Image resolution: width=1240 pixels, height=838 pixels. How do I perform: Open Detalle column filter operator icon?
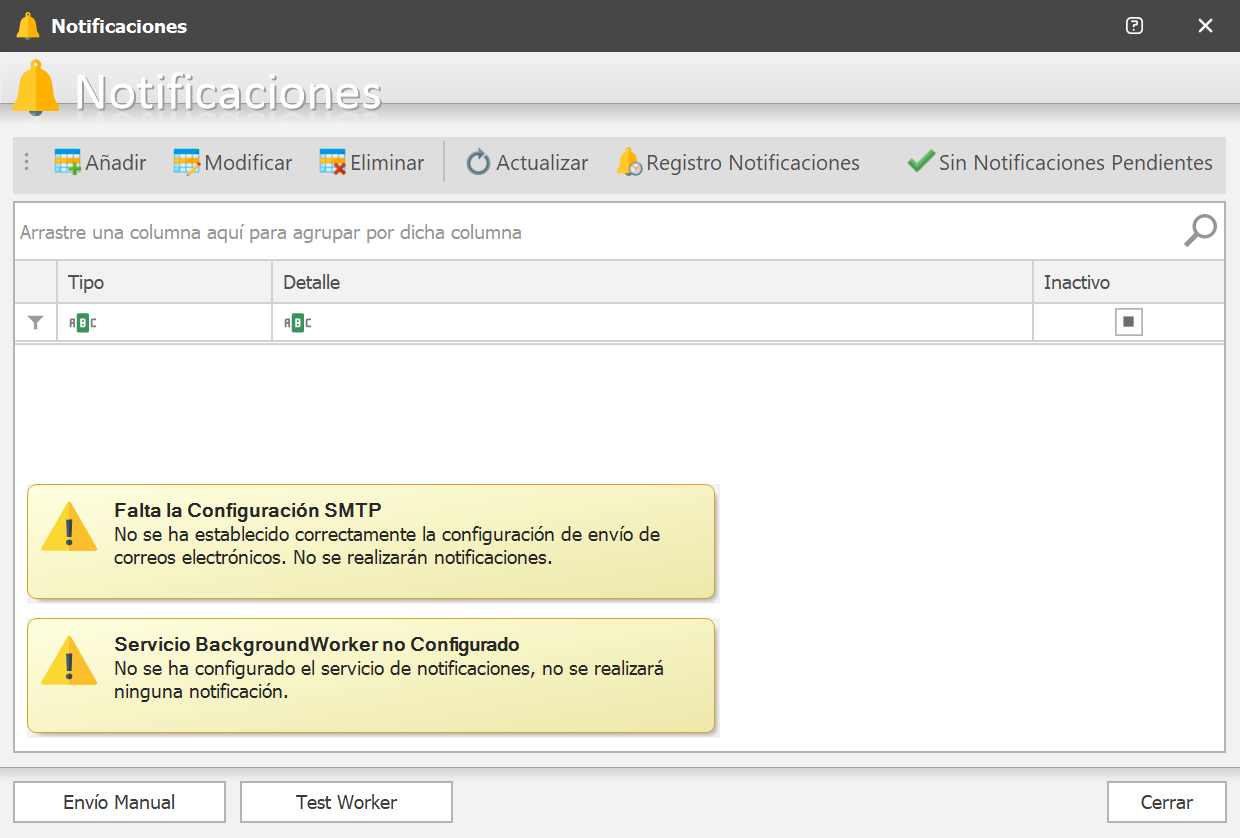click(x=297, y=322)
